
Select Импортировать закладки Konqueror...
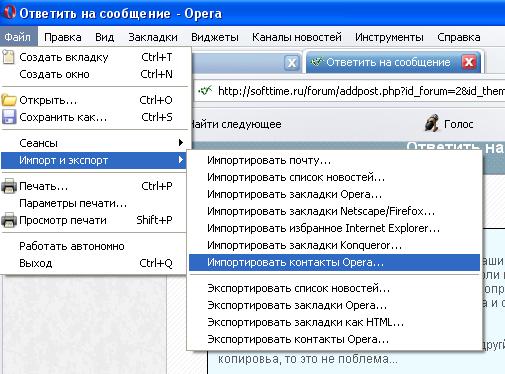(x=334, y=245)
